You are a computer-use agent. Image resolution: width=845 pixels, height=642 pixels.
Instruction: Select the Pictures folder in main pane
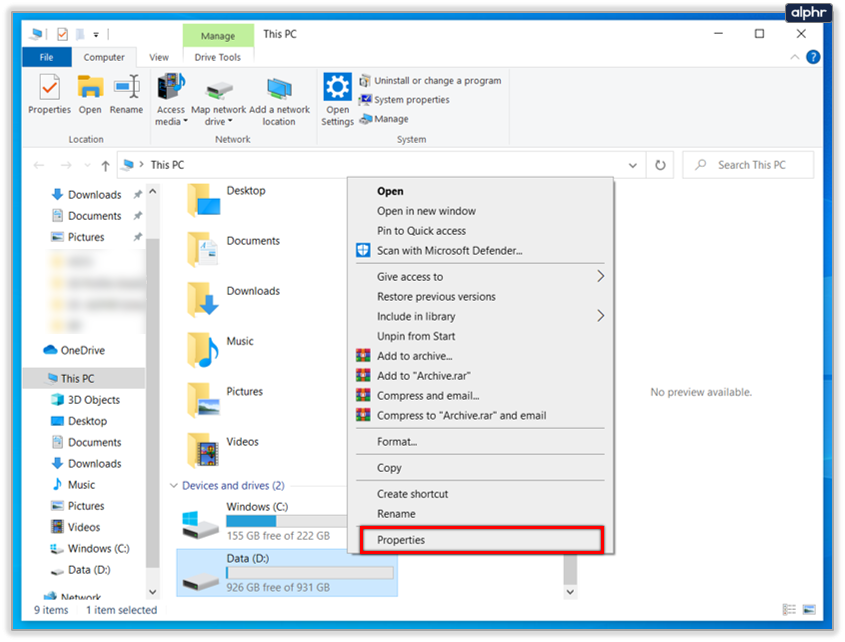click(225, 401)
